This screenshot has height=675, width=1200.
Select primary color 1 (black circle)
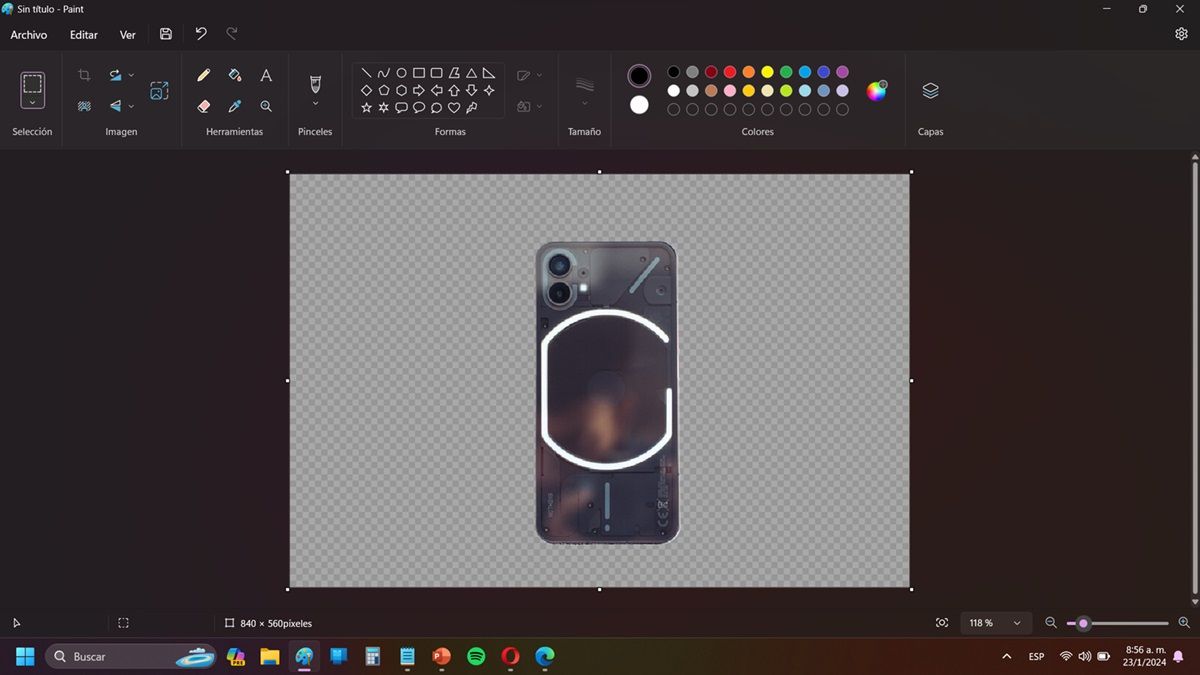[x=639, y=76]
